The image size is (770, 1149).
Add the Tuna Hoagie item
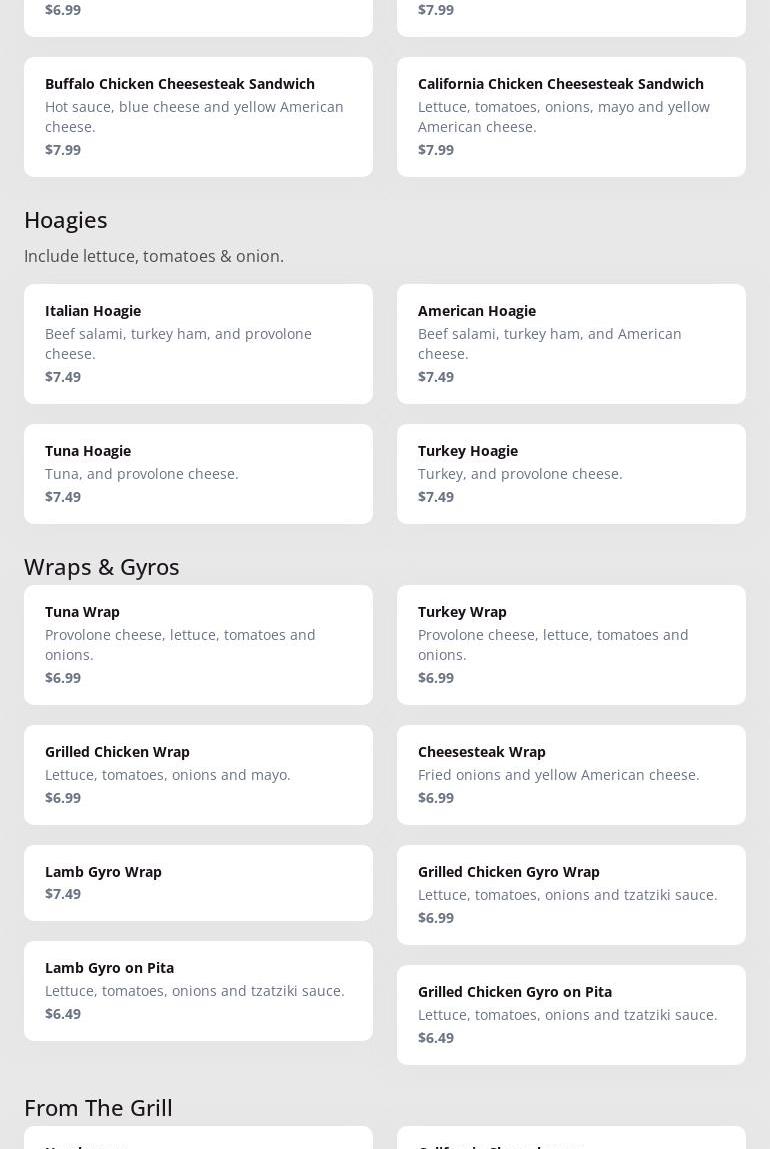pos(198,474)
